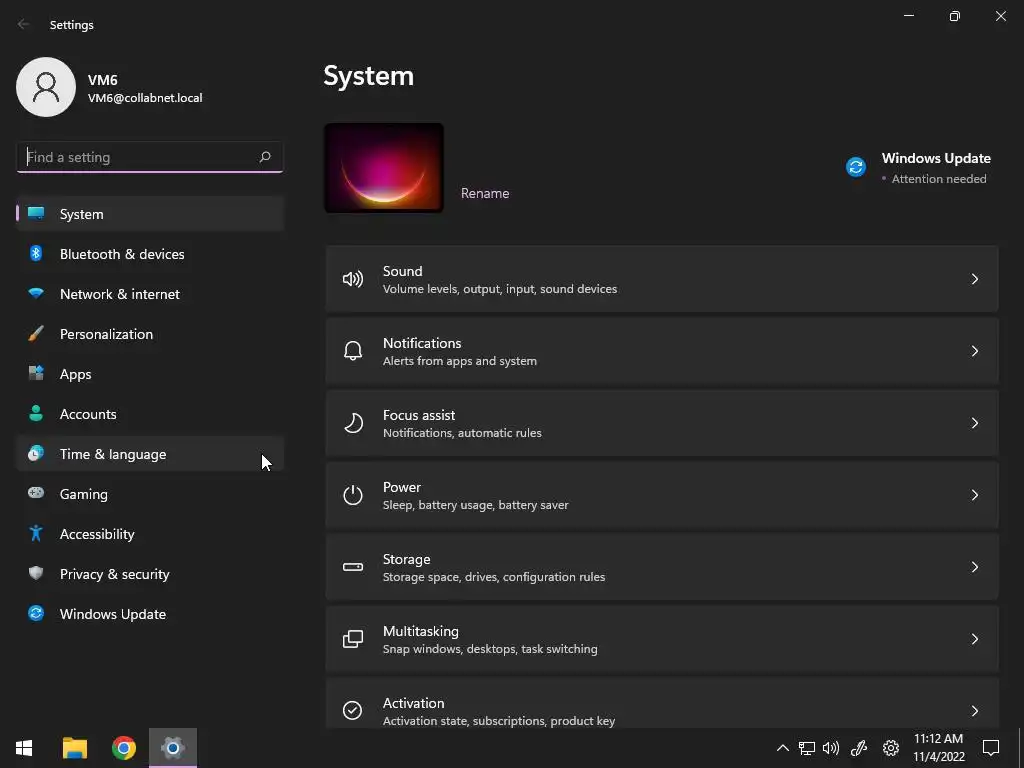Expand the Focus assist row chevron
This screenshot has height=768, width=1024.
click(x=974, y=423)
